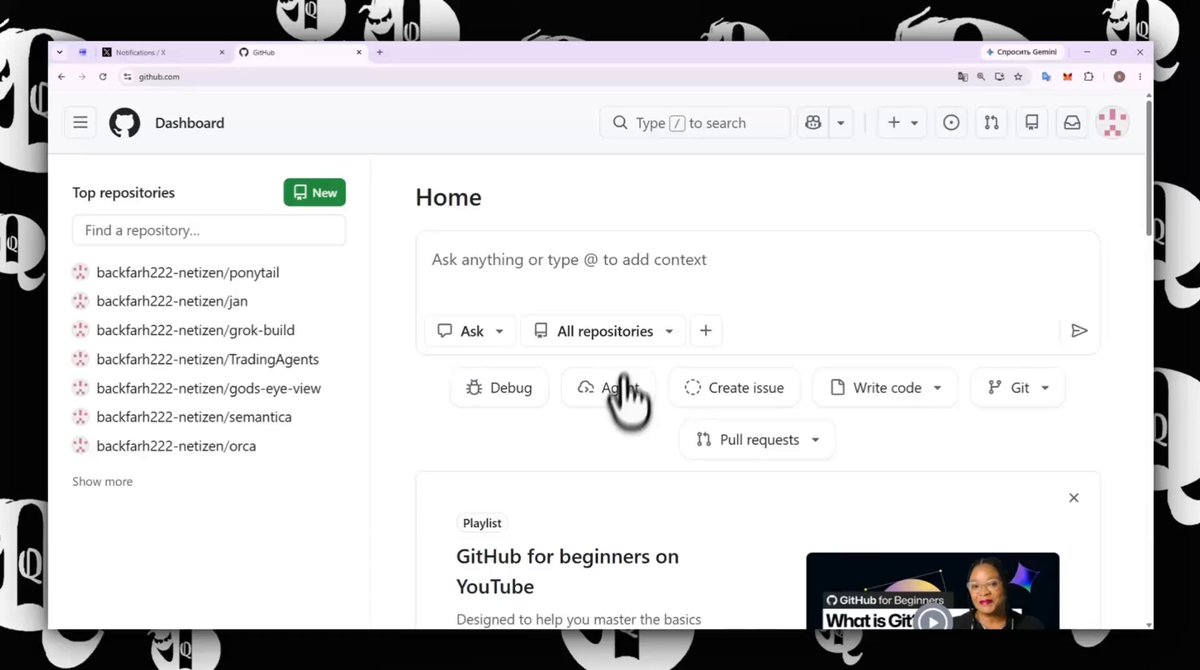Open the Ask mode dropdown
The height and width of the screenshot is (670, 1200).
[472, 331]
